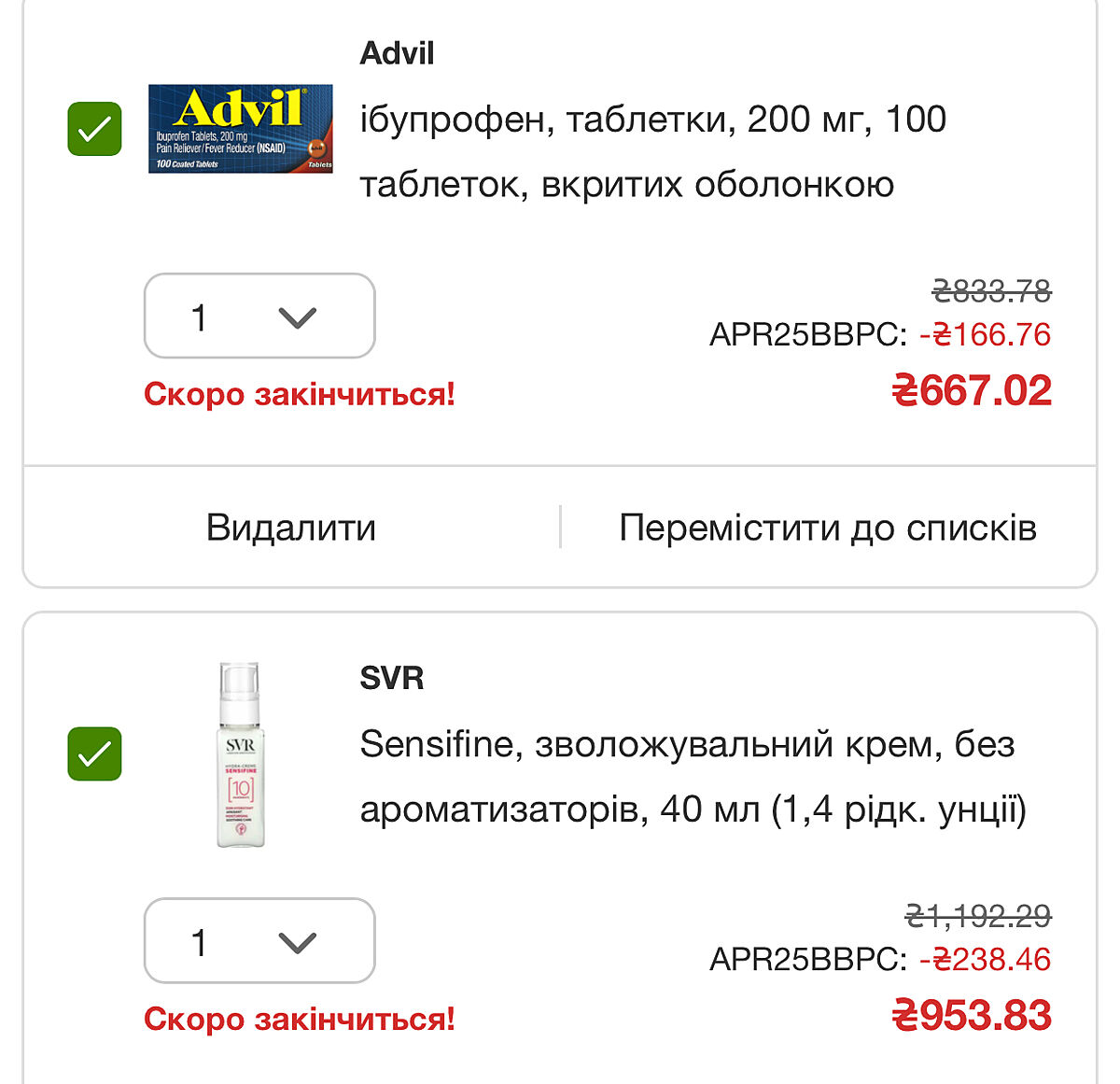Open the Sensifine зволожувальний крем product title
Viewport: 1120px width, 1084px height.
point(692,776)
